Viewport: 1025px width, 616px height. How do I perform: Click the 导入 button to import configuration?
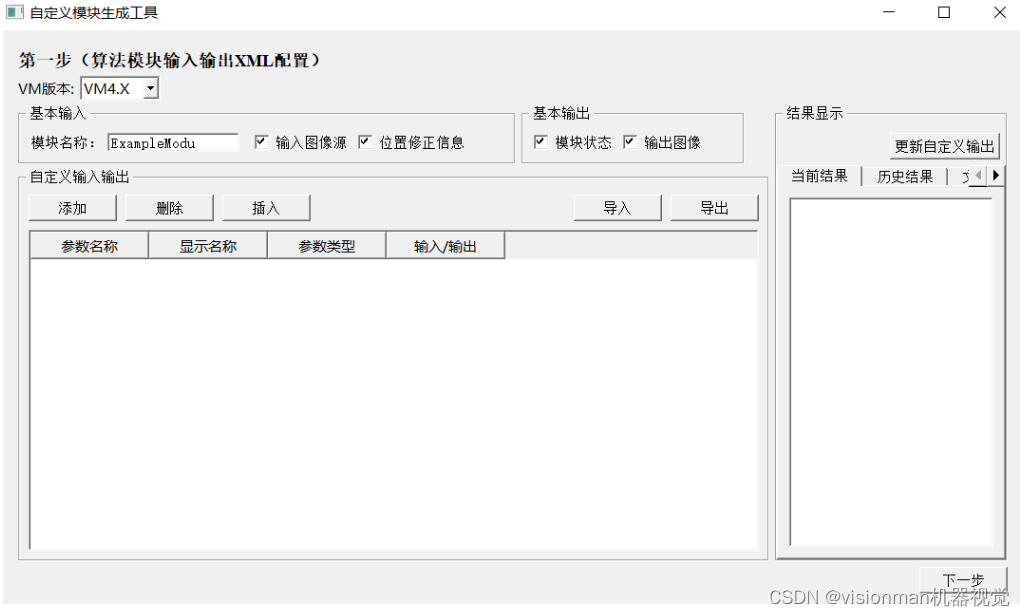617,207
